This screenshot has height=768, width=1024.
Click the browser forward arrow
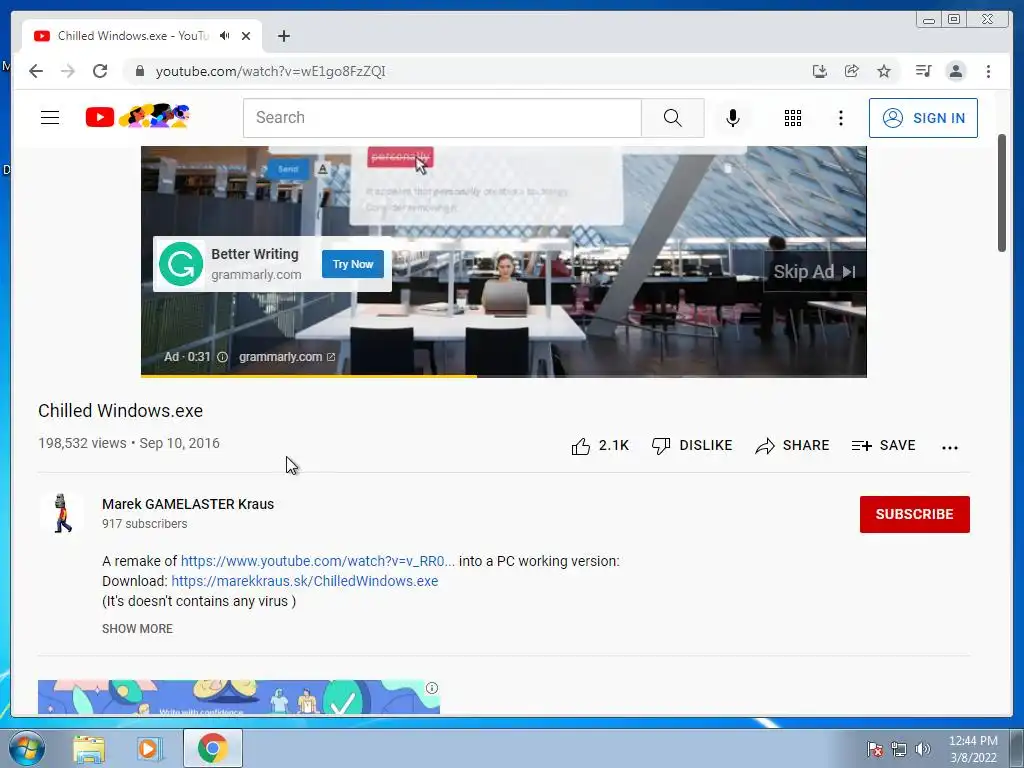[x=68, y=71]
